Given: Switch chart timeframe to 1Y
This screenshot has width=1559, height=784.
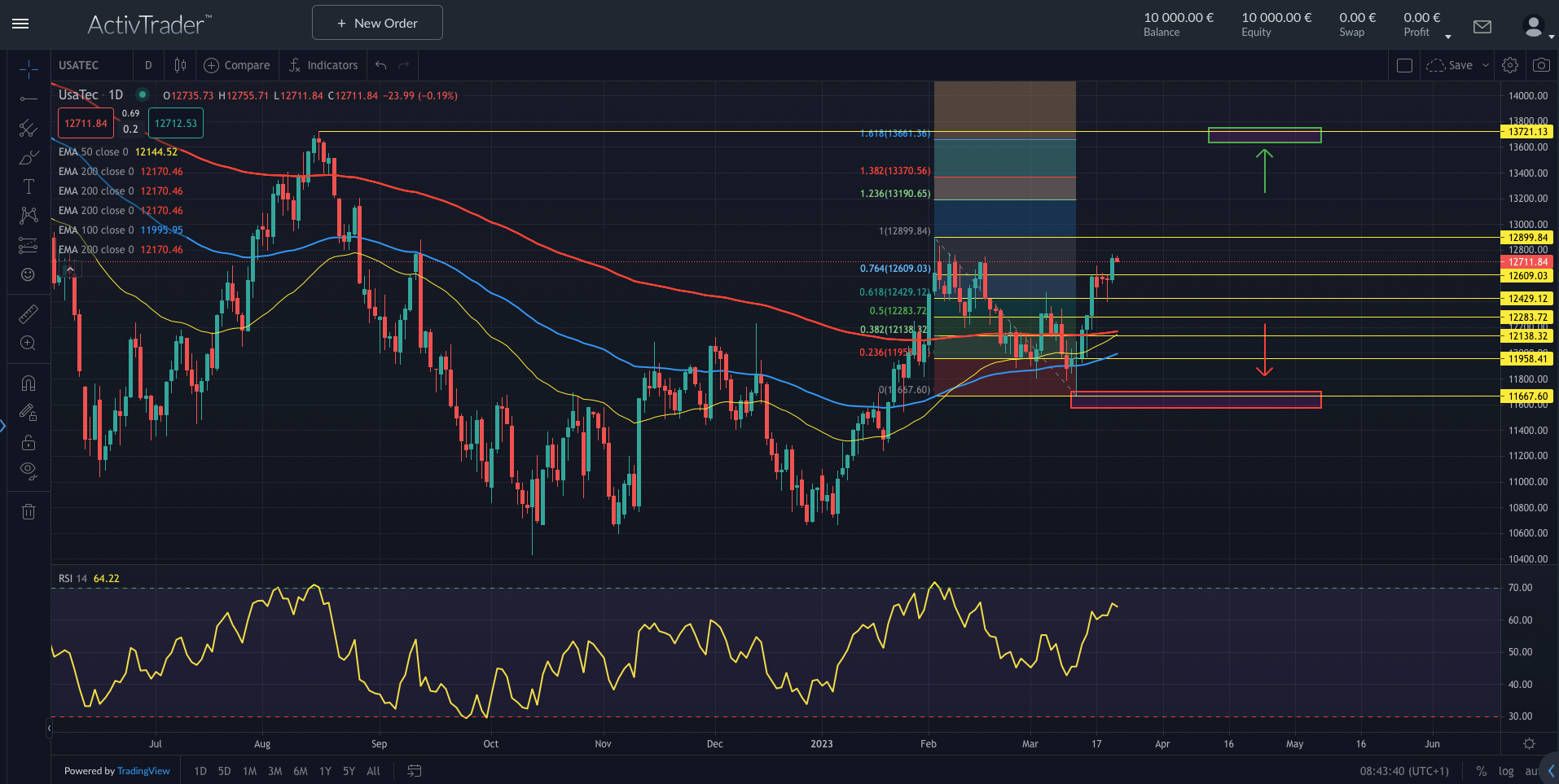Looking at the screenshot, I should tap(325, 770).
